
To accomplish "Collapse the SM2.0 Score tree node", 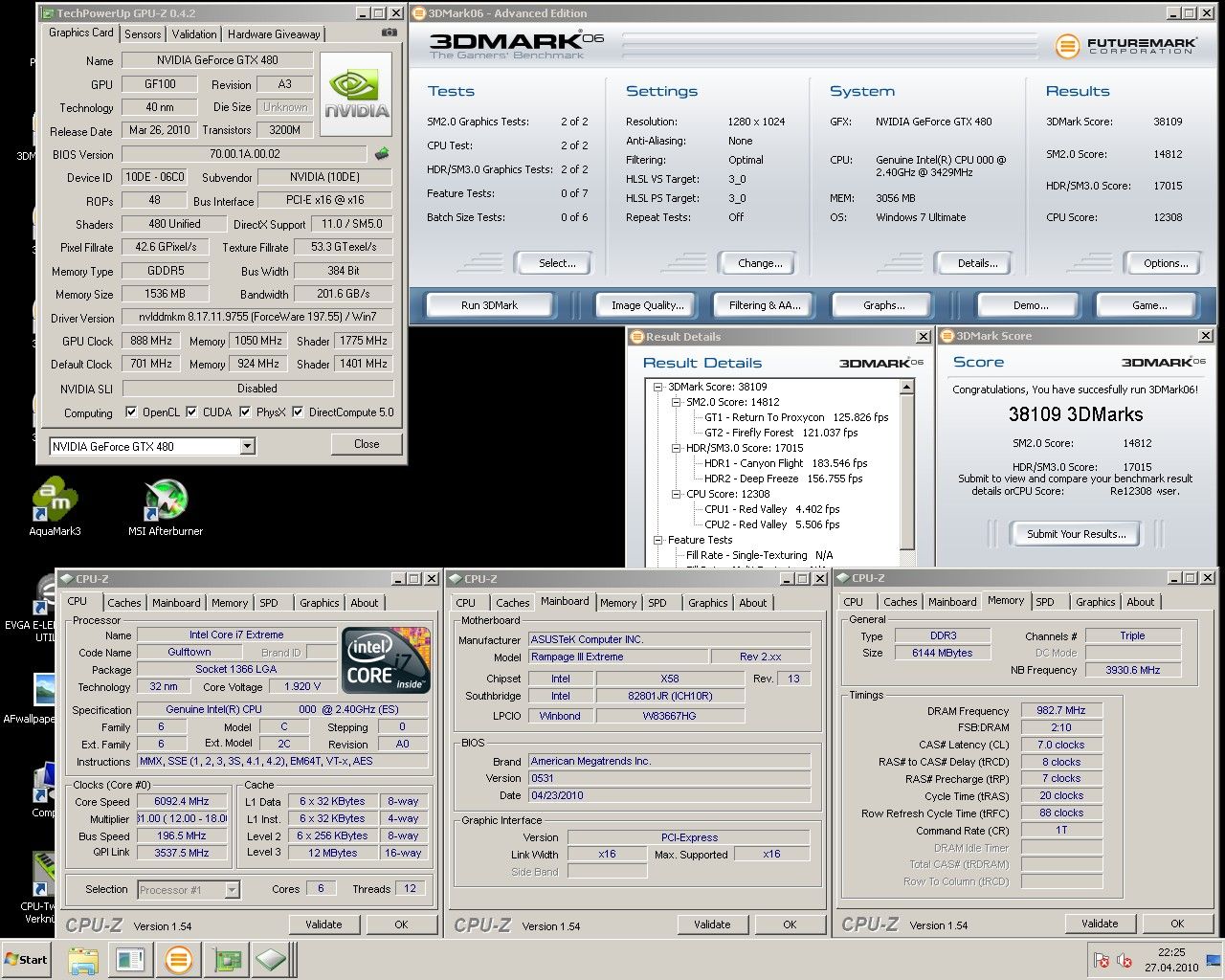I will coord(676,403).
